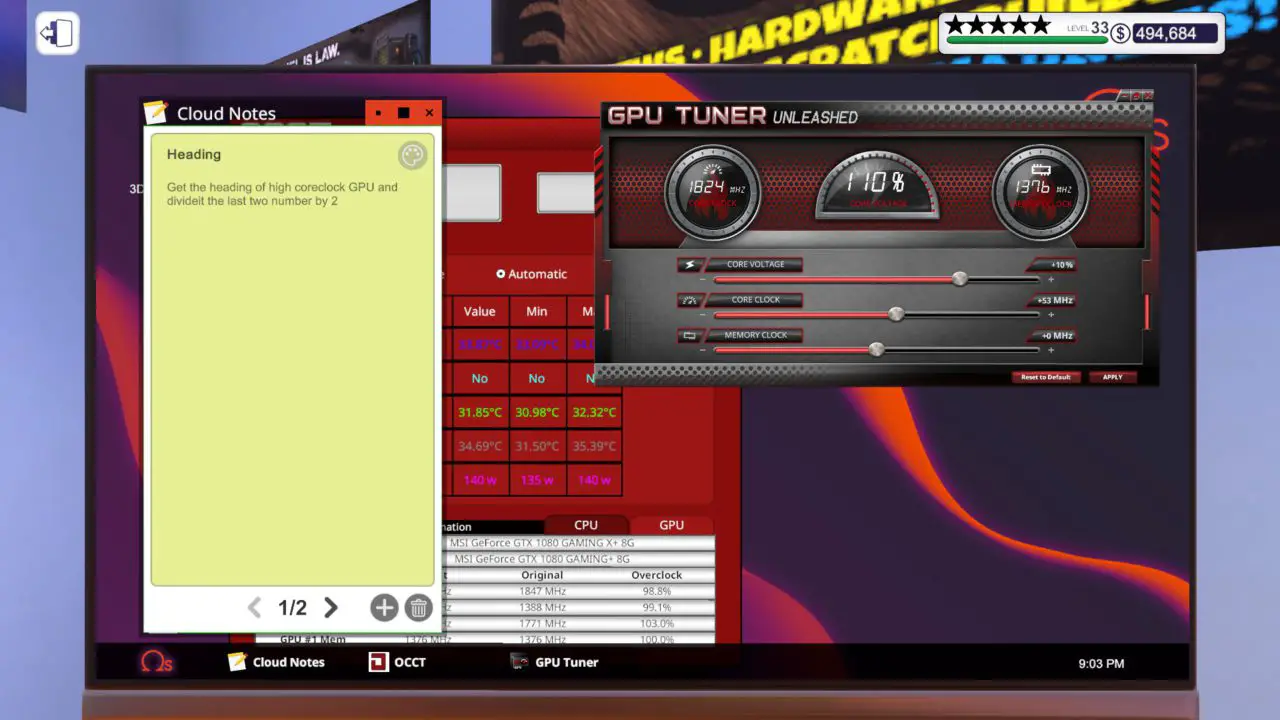Click the 'Min' column header in OCCT
Image resolution: width=1280 pixels, height=720 pixels.
[x=537, y=311]
